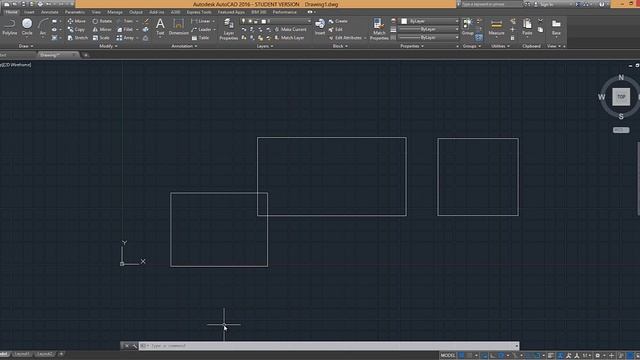The height and width of the screenshot is (360, 640).
Task: Click the Group tool
Action: (x=467, y=27)
